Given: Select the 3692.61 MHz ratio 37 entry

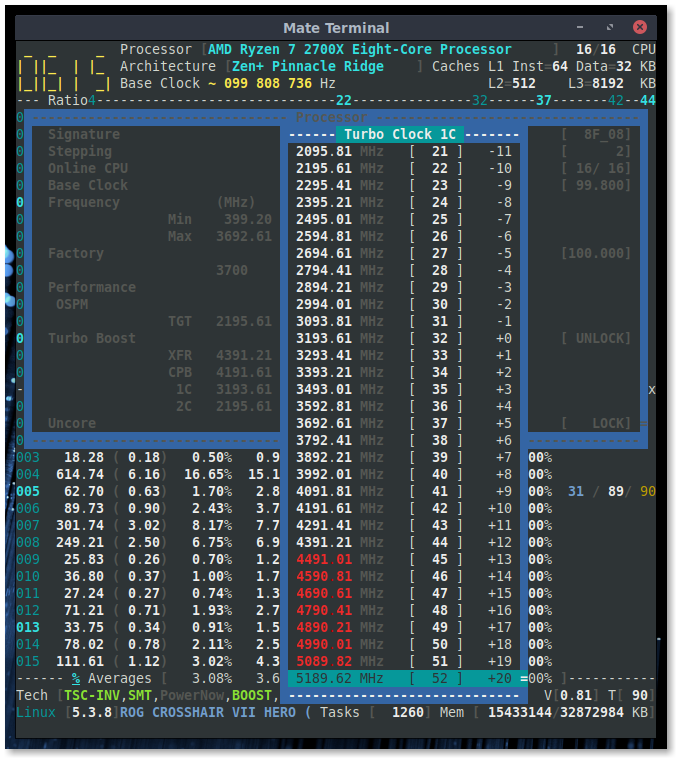Looking at the screenshot, I should pos(404,423).
